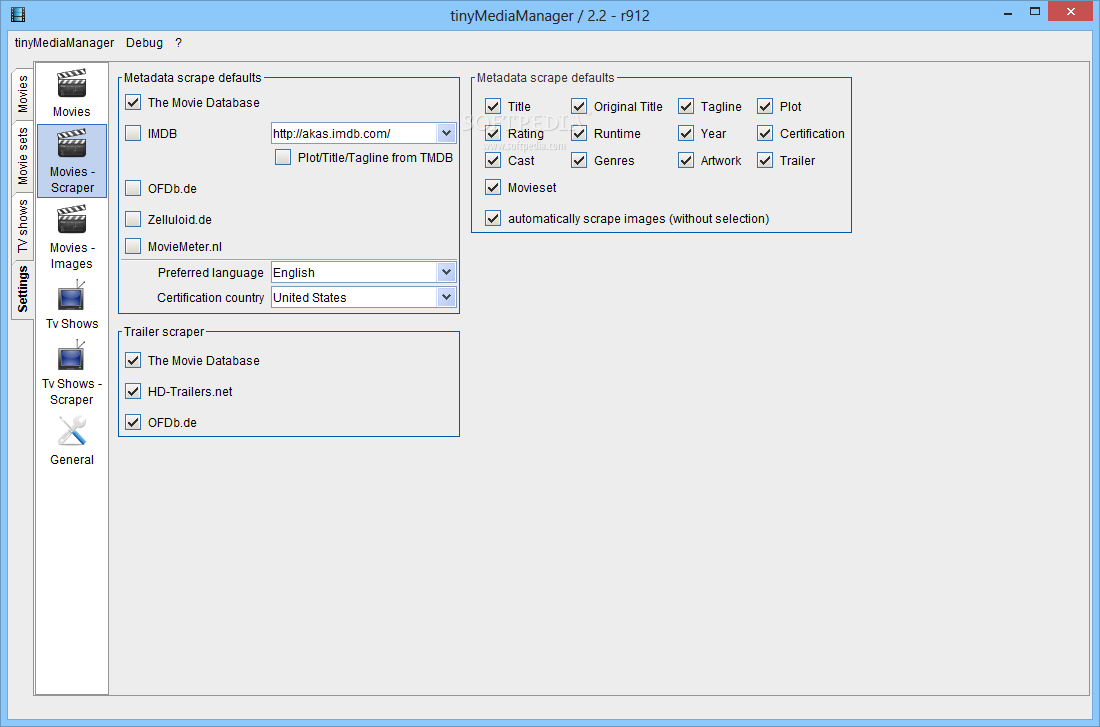Open the tinyMediaManager menu
This screenshot has width=1100, height=727.
coord(65,43)
